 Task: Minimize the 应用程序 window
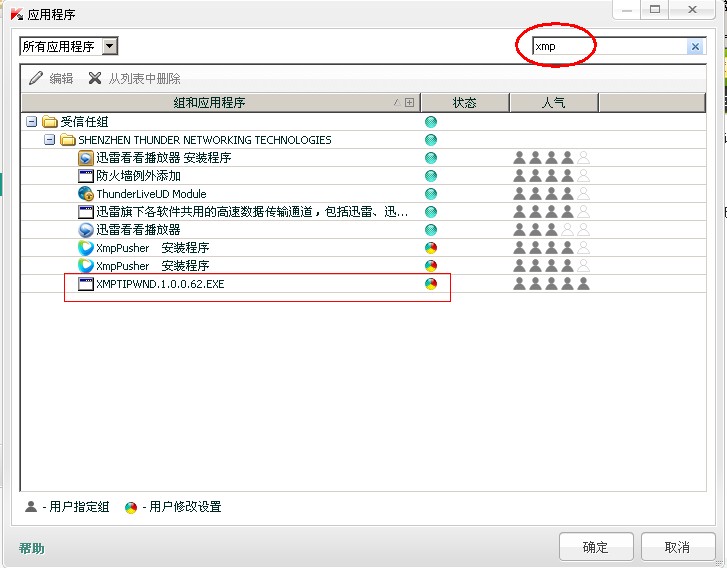pyautogui.click(x=627, y=10)
